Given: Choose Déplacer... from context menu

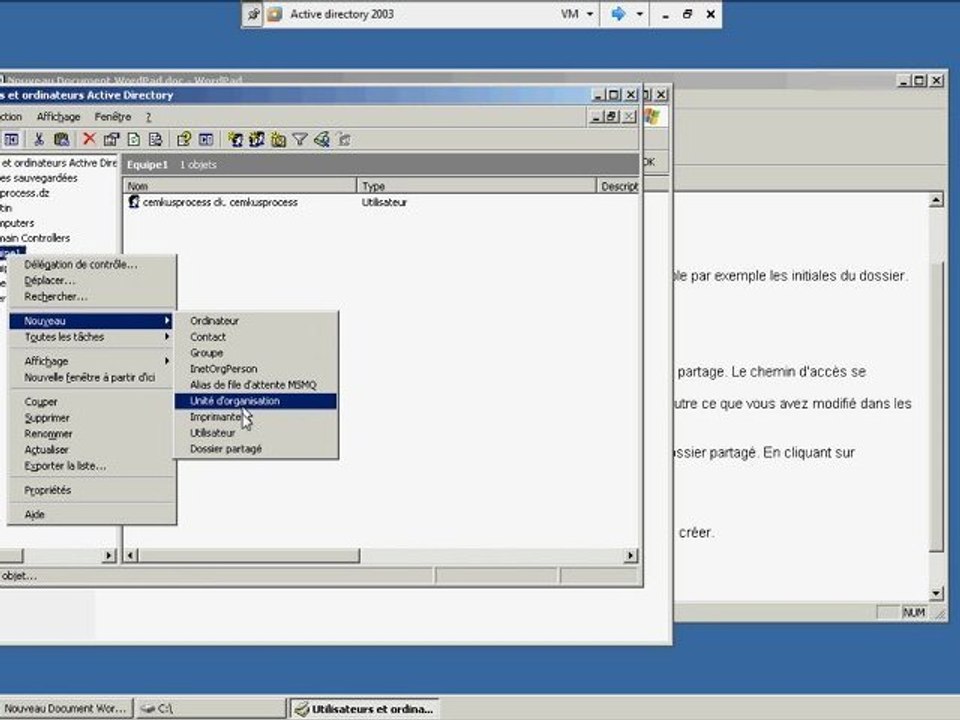Looking at the screenshot, I should pos(92,280).
